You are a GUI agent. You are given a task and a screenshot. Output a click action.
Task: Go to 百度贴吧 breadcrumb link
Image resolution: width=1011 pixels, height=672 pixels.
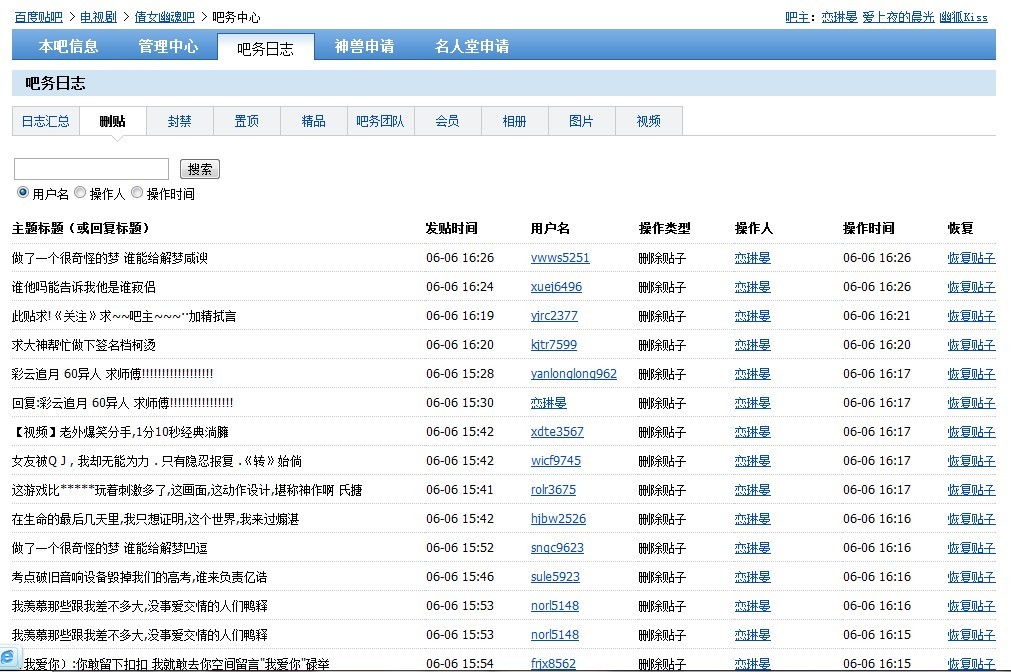[39, 17]
